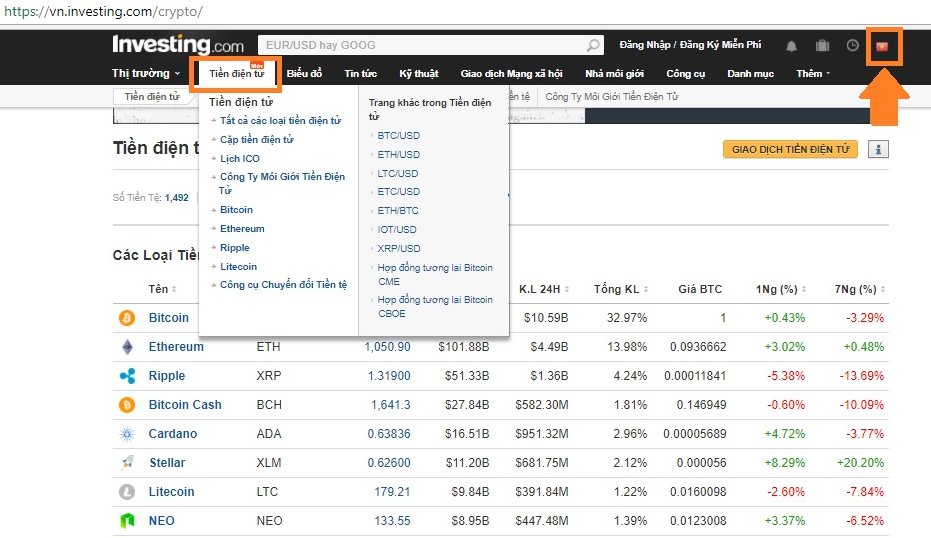Screen dimensions: 931x538
Task: Open the Vietnam flag language selector
Action: (882, 46)
